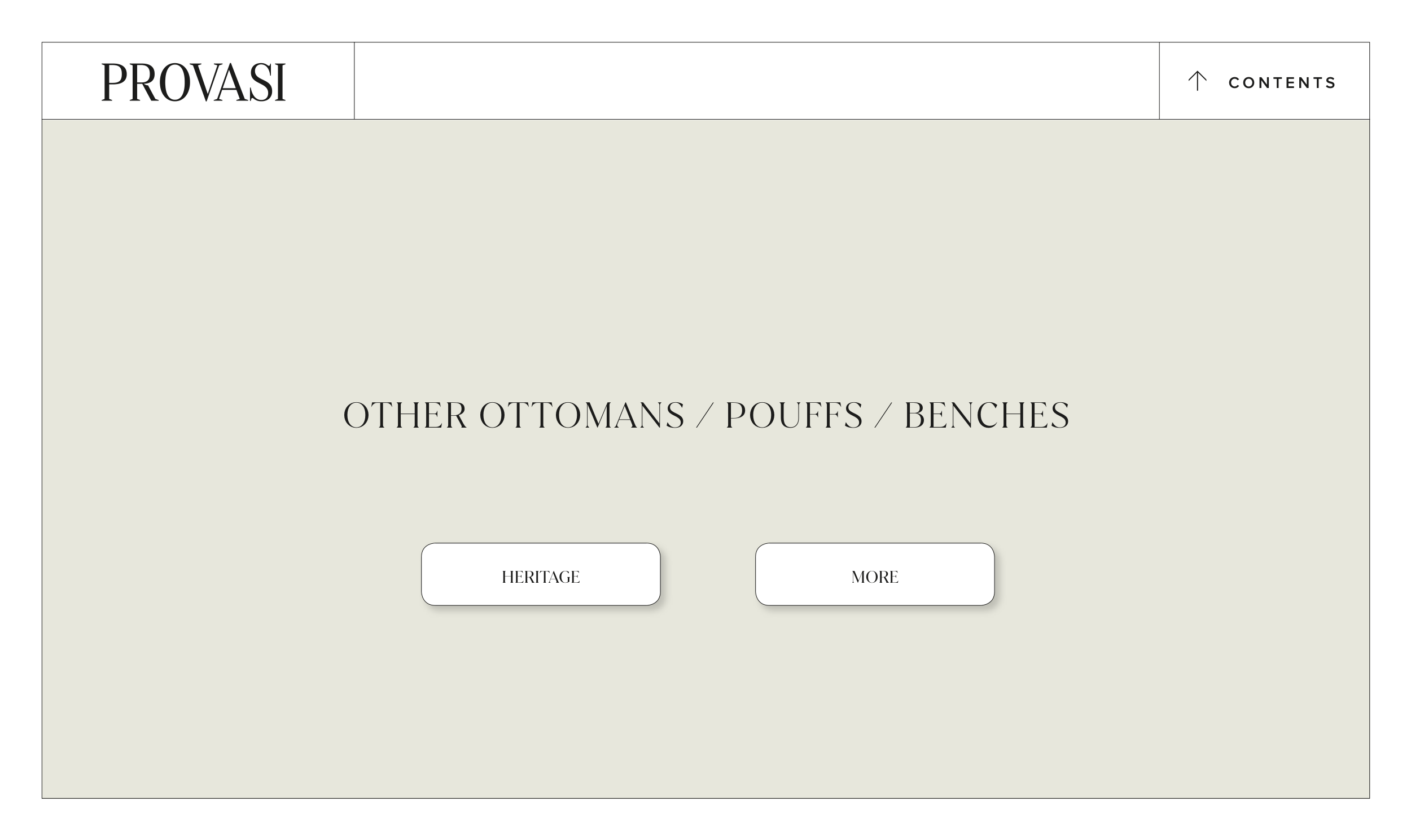1411x840 pixels.
Task: Click the slash between OTTOMANS and POUFFS
Action: tap(705, 415)
